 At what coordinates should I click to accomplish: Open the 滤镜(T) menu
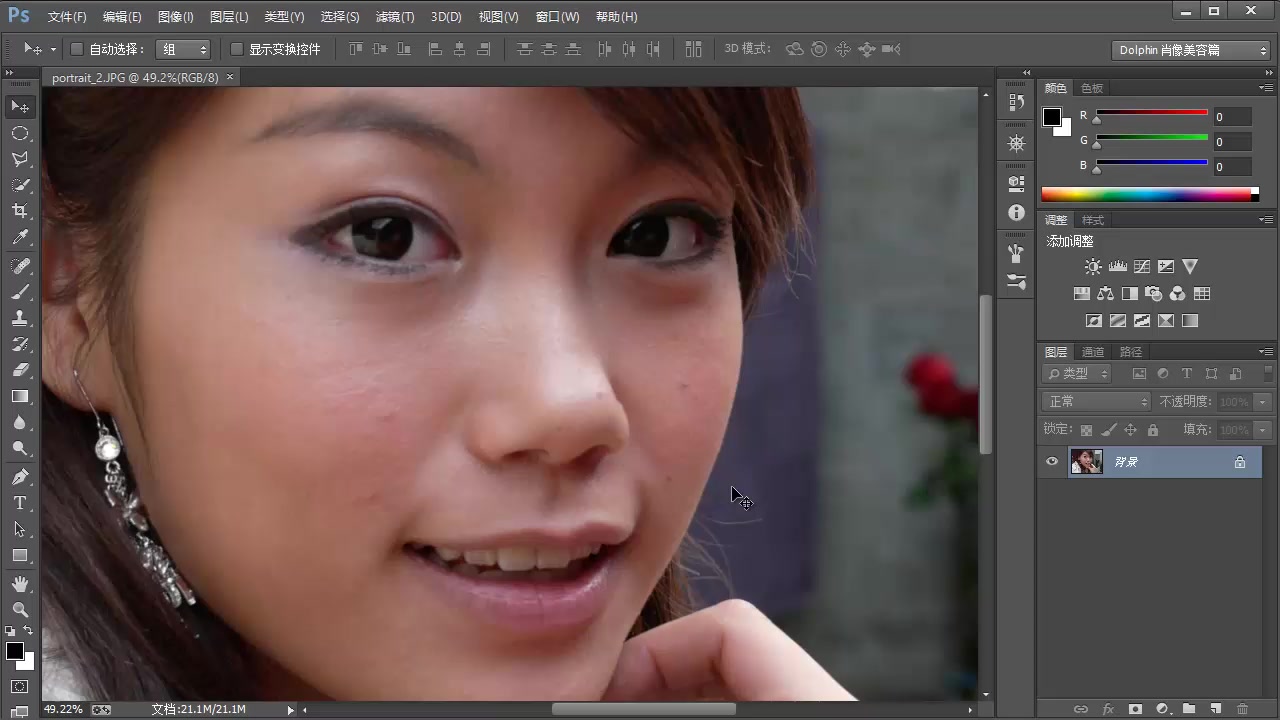395,17
